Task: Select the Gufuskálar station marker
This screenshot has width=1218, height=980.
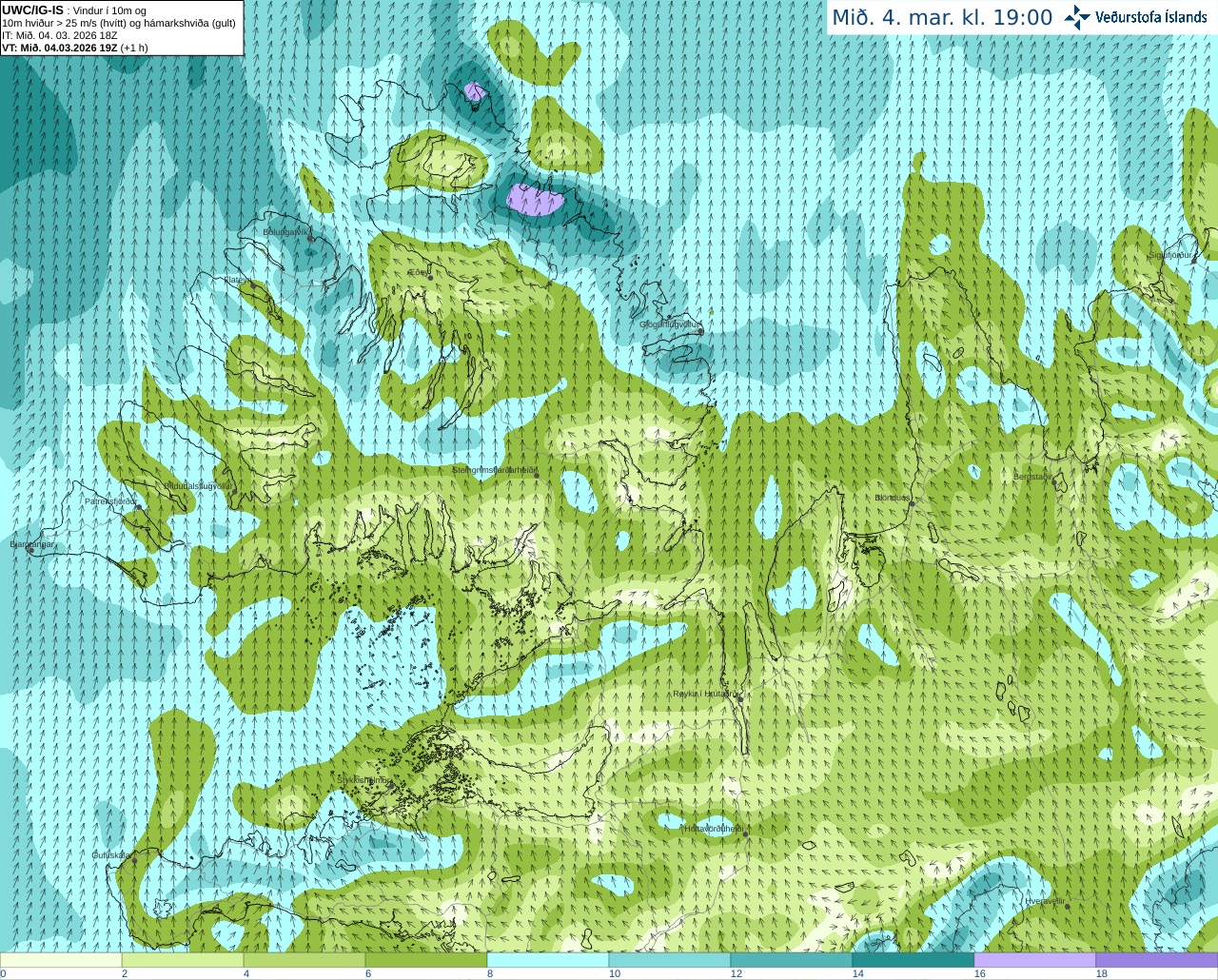Action: (x=134, y=861)
